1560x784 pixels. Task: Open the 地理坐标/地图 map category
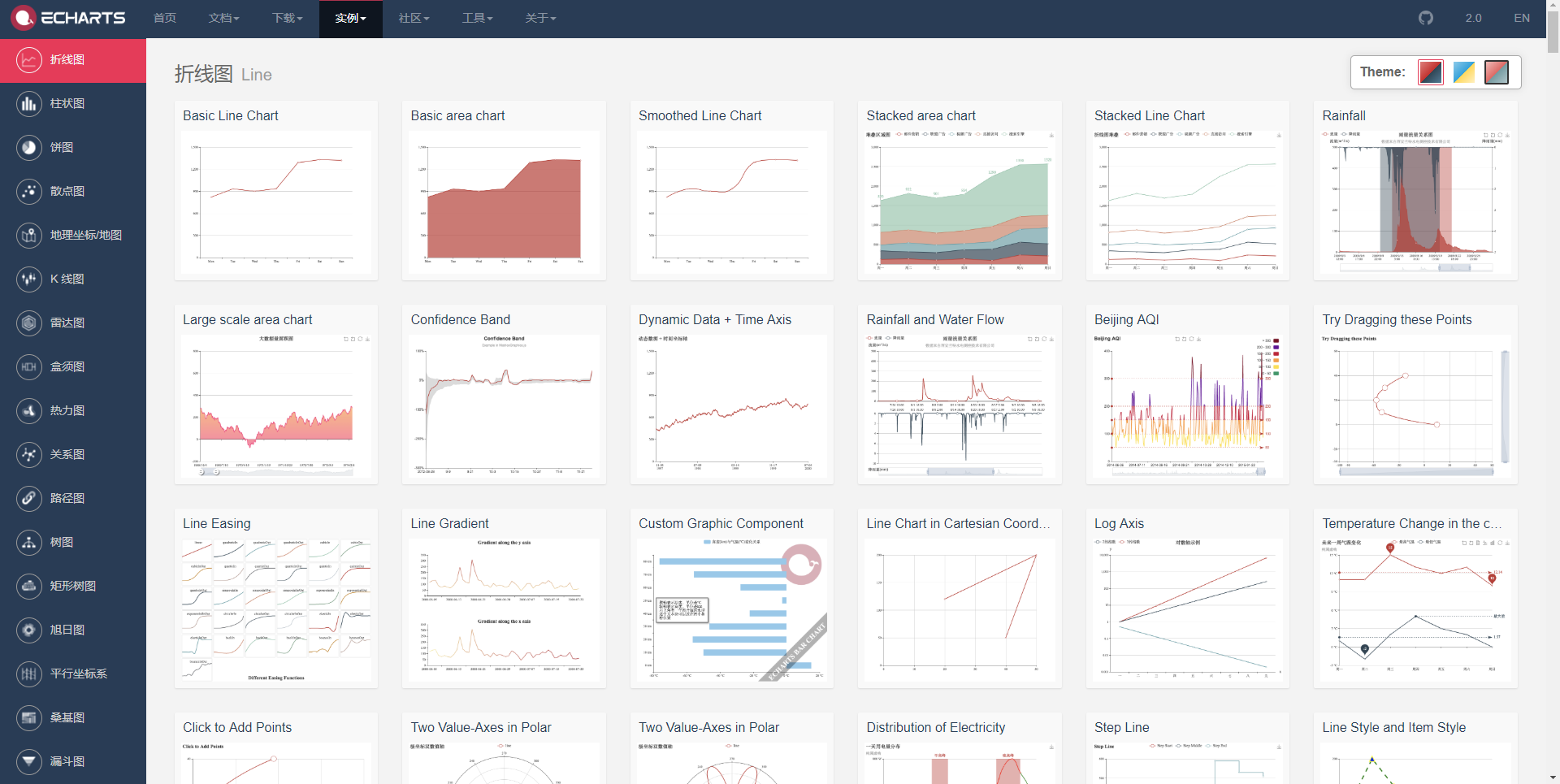coord(73,236)
